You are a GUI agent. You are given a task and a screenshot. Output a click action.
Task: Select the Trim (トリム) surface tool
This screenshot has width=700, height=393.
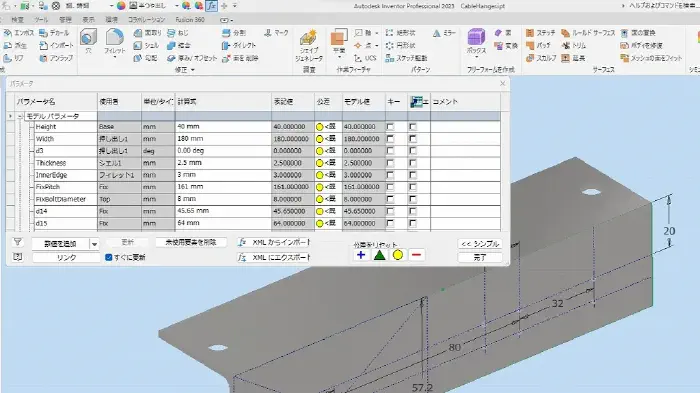574,46
